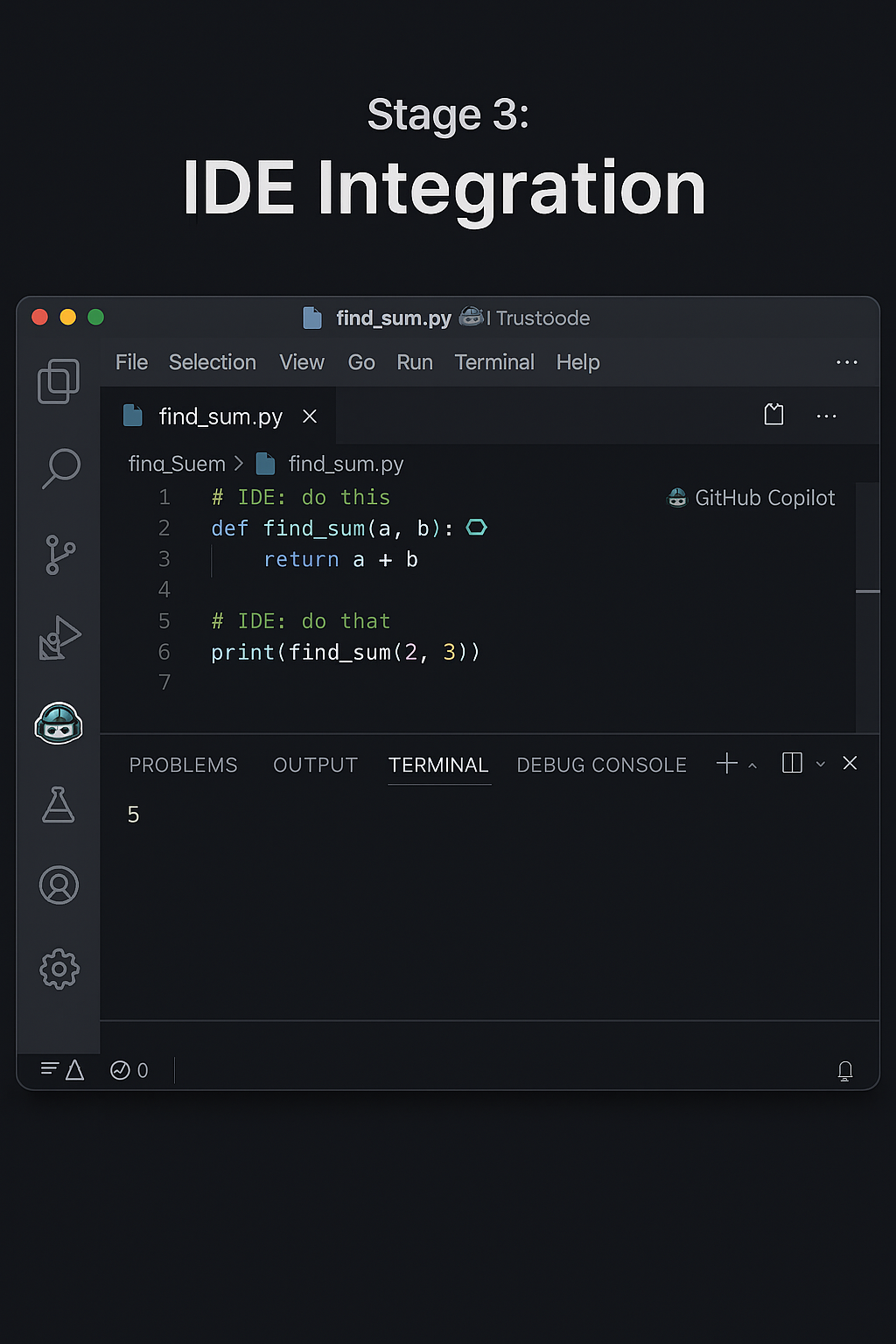Open the Accounts profile icon
896x1344 pixels.
pyautogui.click(x=59, y=885)
